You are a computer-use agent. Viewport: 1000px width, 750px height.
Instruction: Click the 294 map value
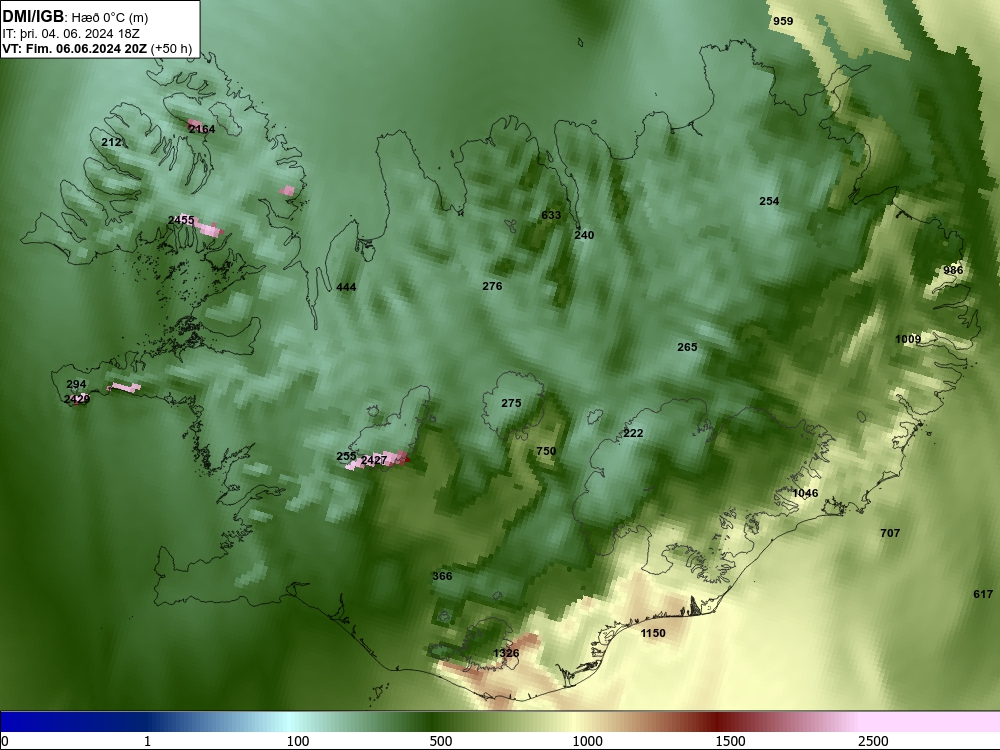(76, 384)
